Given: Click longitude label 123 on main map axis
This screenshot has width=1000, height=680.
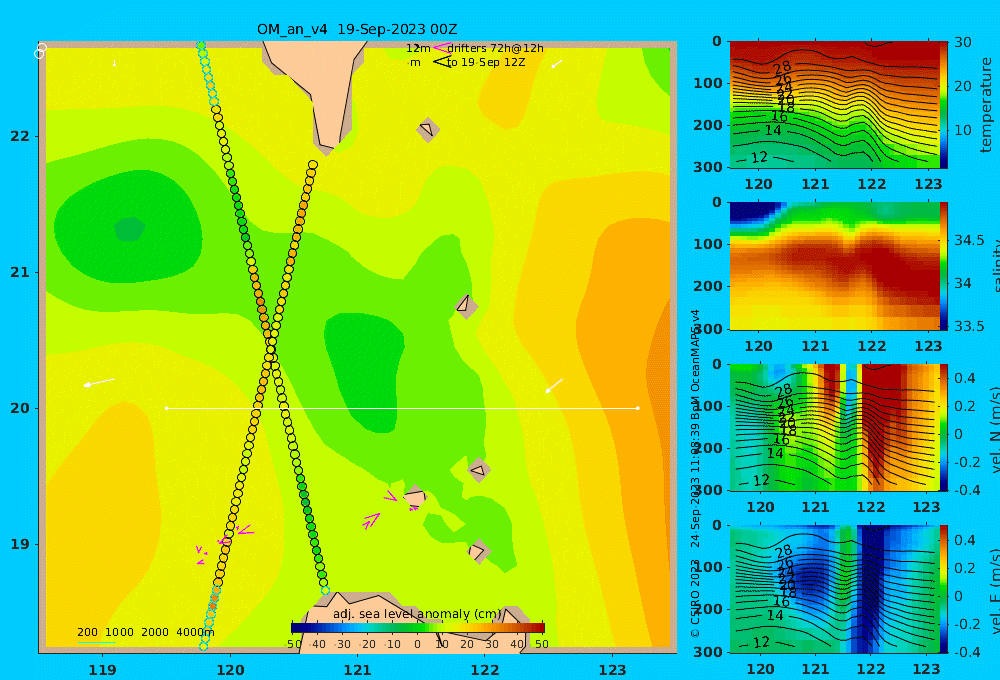Looking at the screenshot, I should pos(613,670).
